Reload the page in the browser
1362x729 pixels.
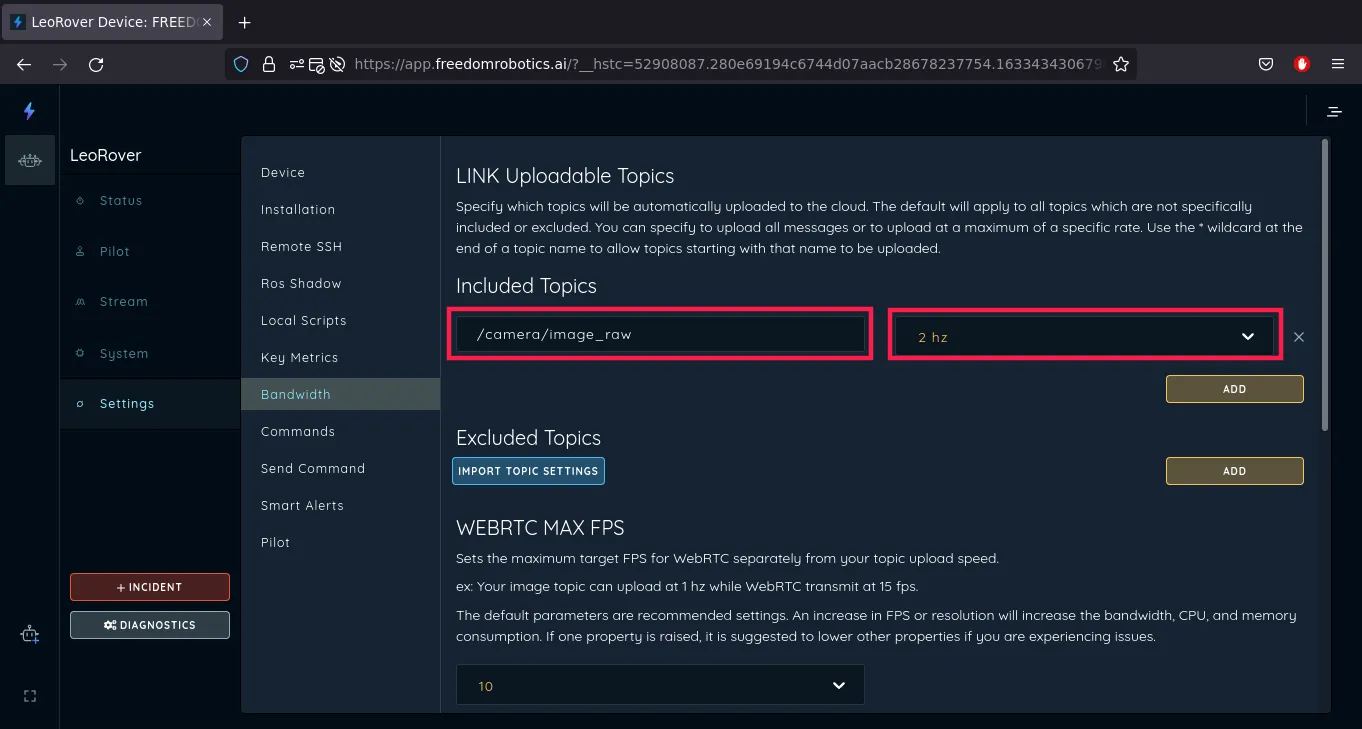tap(96, 64)
